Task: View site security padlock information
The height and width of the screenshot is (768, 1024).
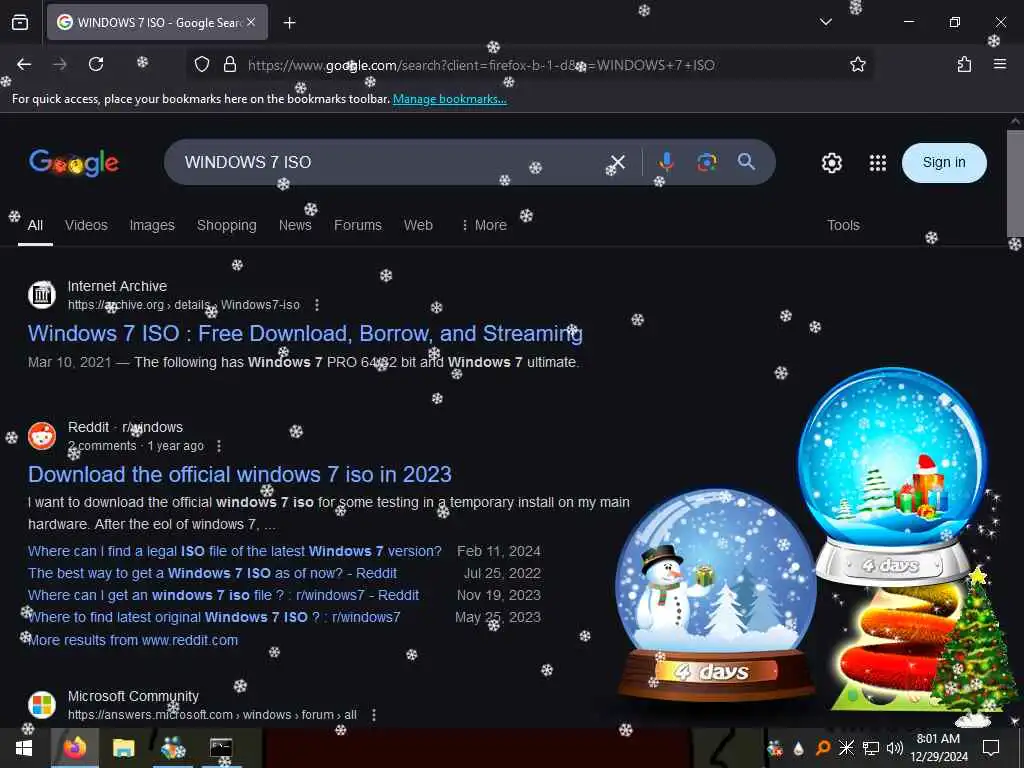Action: pos(229,64)
